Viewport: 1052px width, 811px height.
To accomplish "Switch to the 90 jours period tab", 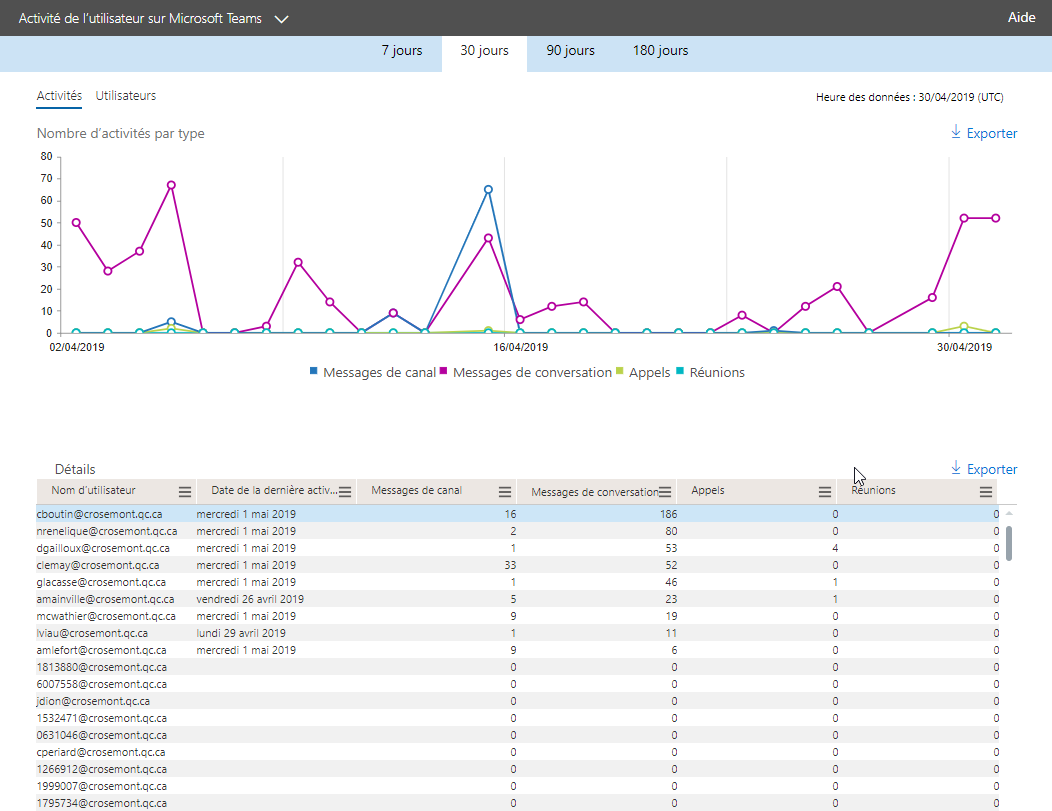I will [570, 51].
